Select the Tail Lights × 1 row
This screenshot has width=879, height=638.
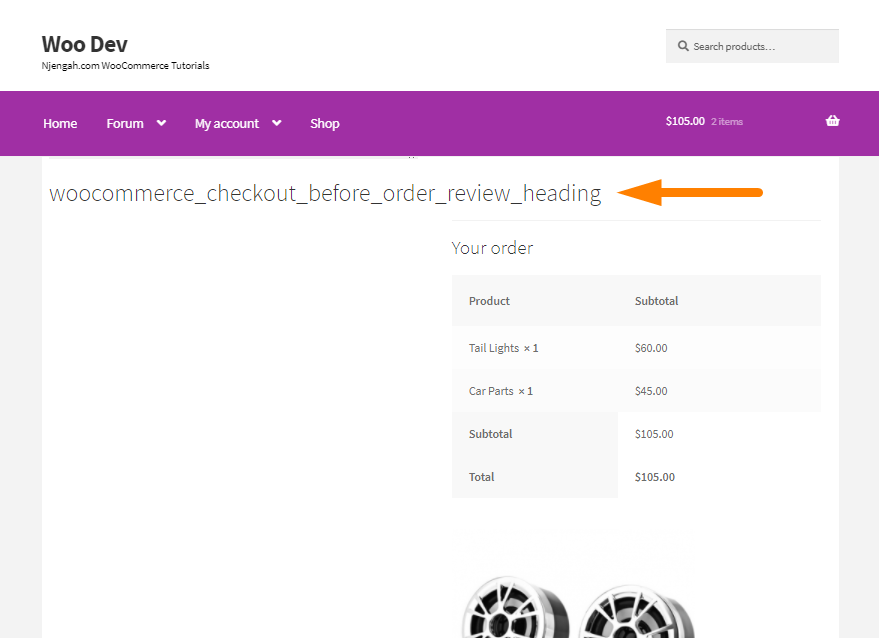(636, 348)
